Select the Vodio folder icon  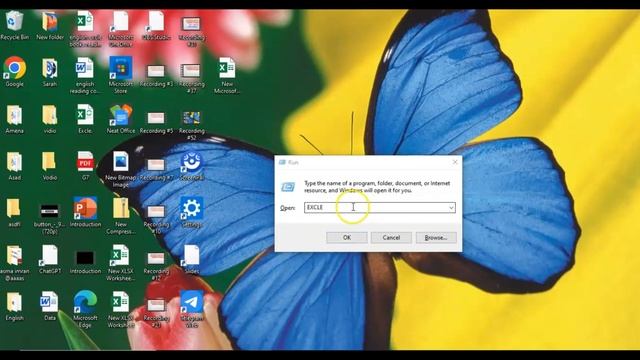50,166
